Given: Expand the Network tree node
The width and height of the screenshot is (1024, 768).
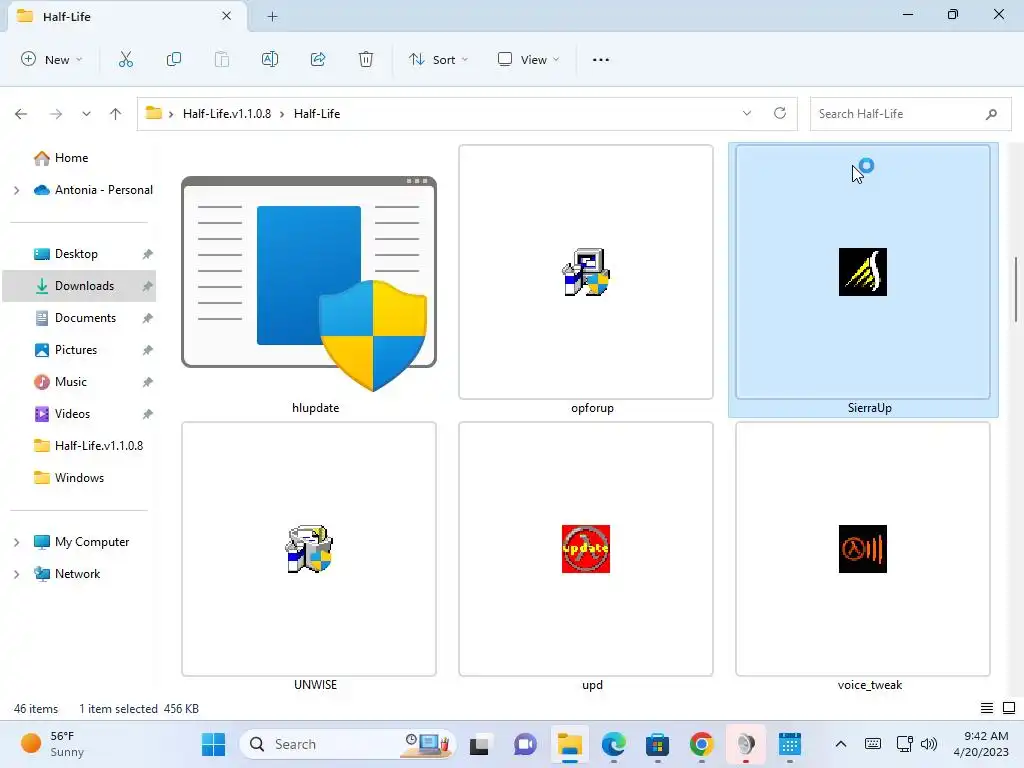Looking at the screenshot, I should pyautogui.click(x=17, y=574).
